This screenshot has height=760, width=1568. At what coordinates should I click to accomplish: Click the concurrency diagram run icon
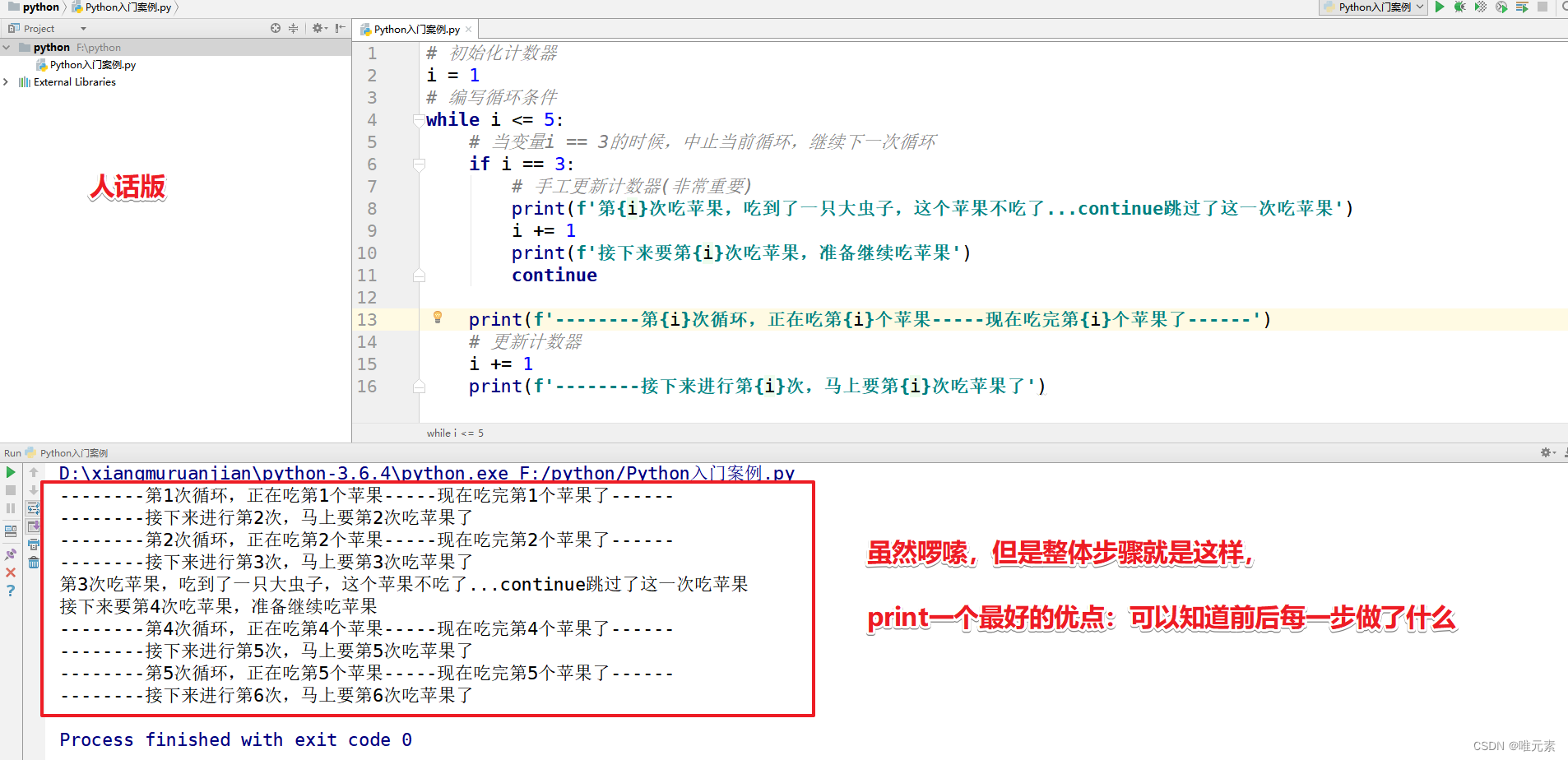[1522, 7]
